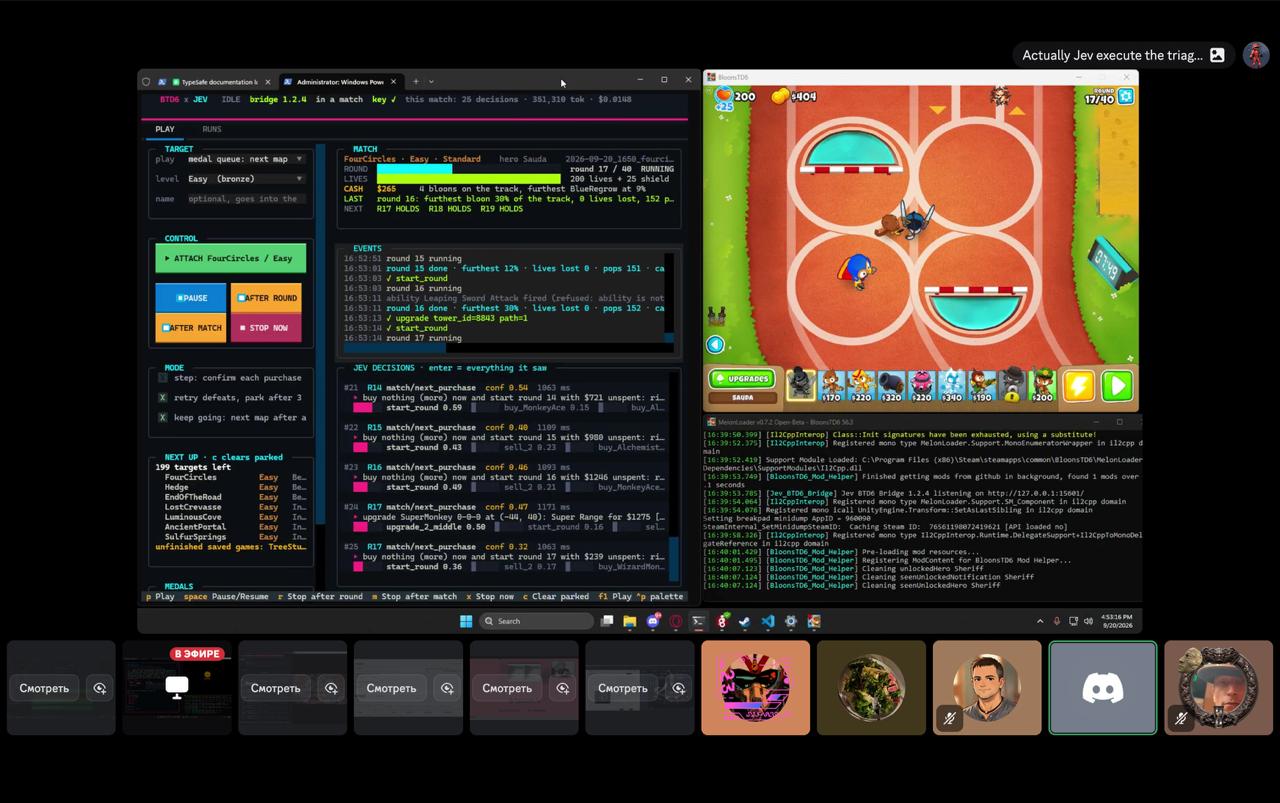This screenshot has height=803, width=1280.
Task: Open Steam from the Windows taskbar
Action: 744,621
